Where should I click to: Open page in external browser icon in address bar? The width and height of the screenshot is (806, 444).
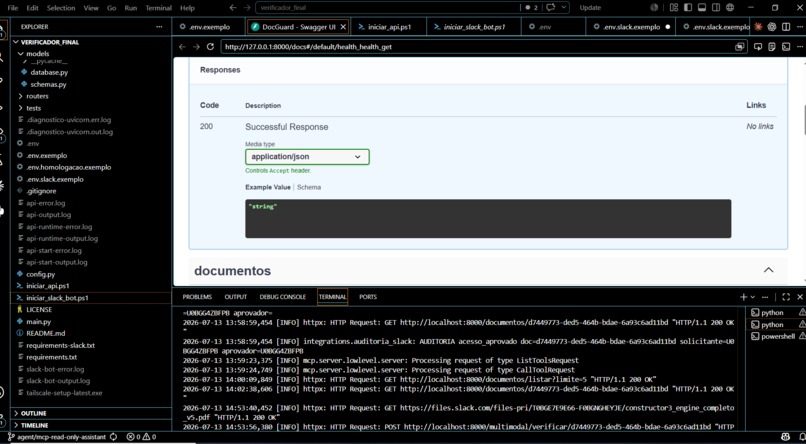739,47
